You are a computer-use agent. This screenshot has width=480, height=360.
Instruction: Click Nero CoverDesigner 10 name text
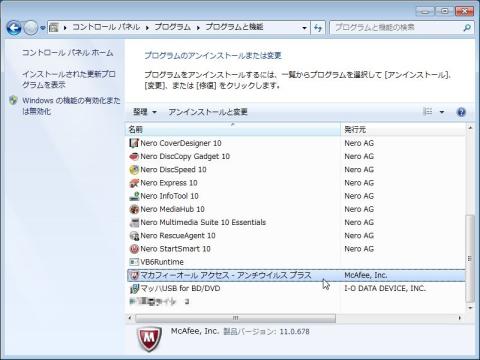point(181,143)
